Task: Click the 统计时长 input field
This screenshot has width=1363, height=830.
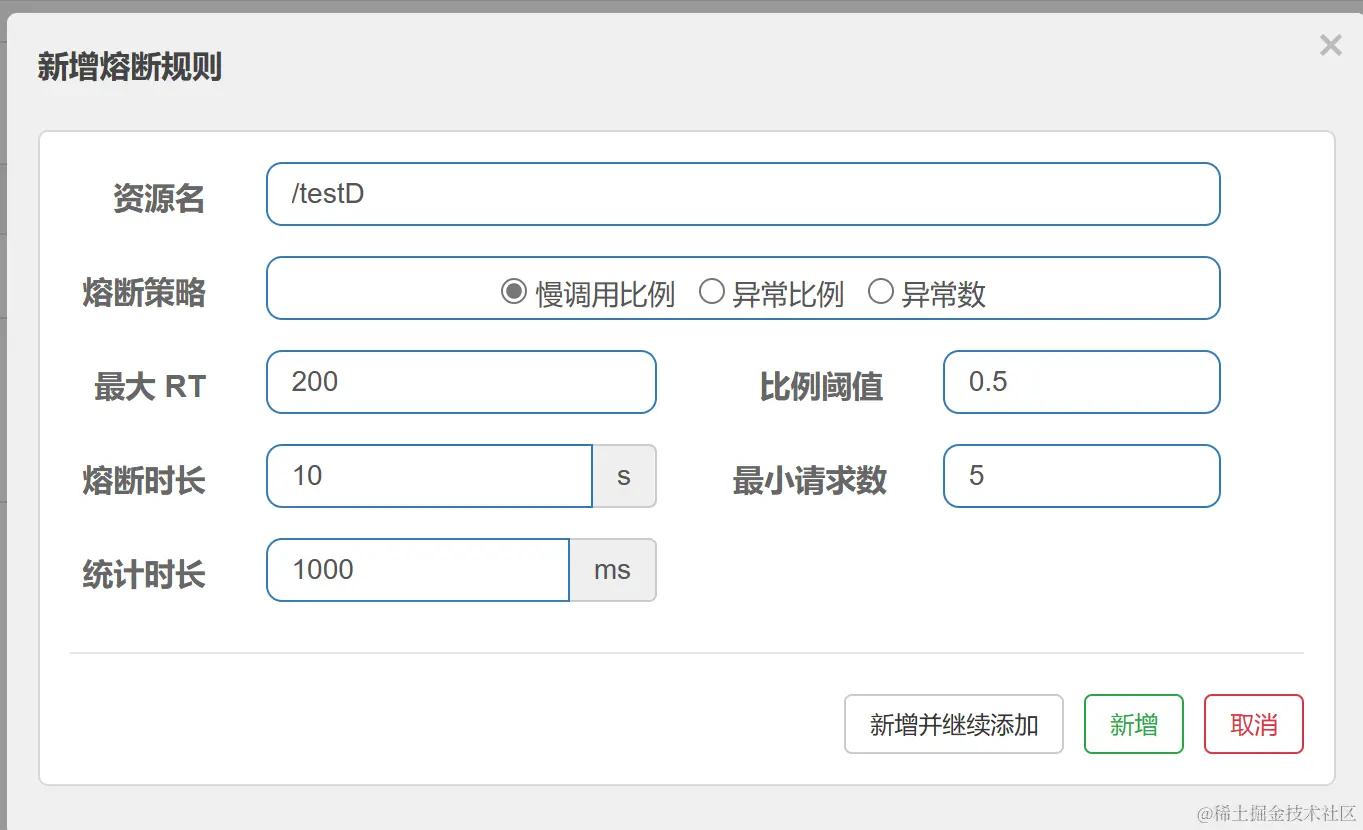Action: [x=418, y=570]
